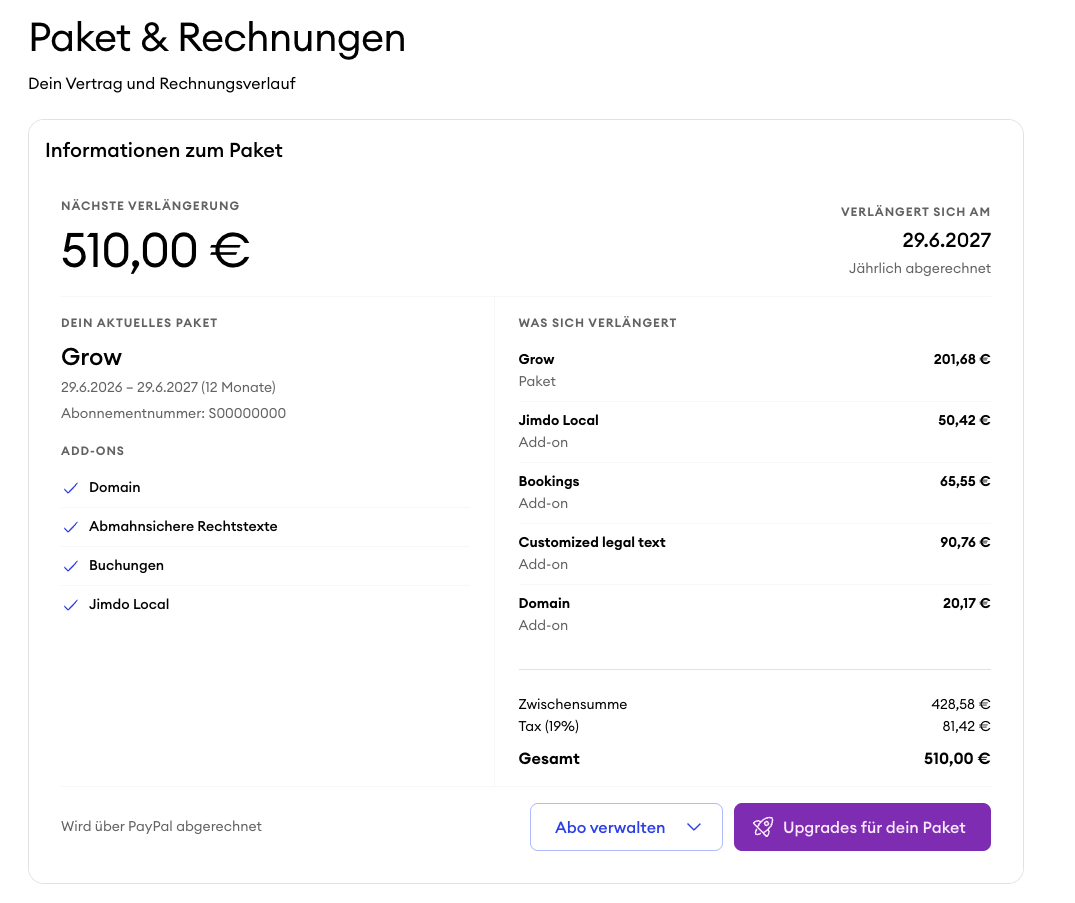Click the NÄCHSTE VERLÄNGERUNG label
The width and height of the screenshot is (1075, 903).
(x=150, y=206)
